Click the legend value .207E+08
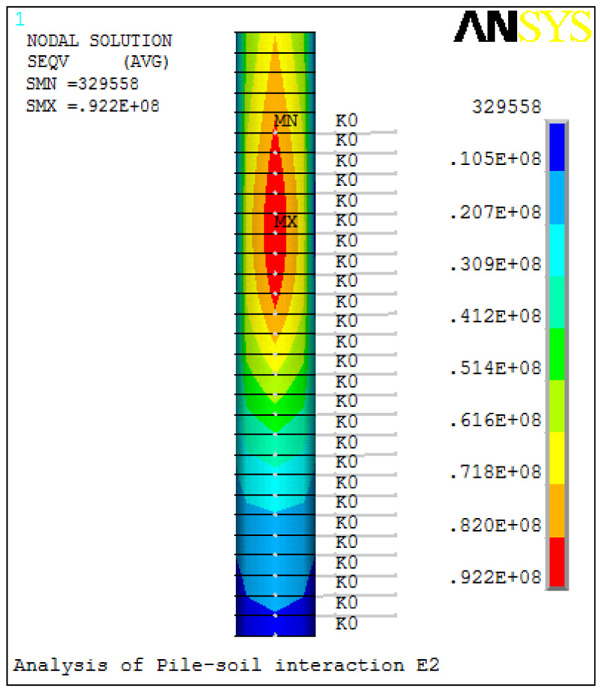This screenshot has width=600, height=689. point(496,213)
